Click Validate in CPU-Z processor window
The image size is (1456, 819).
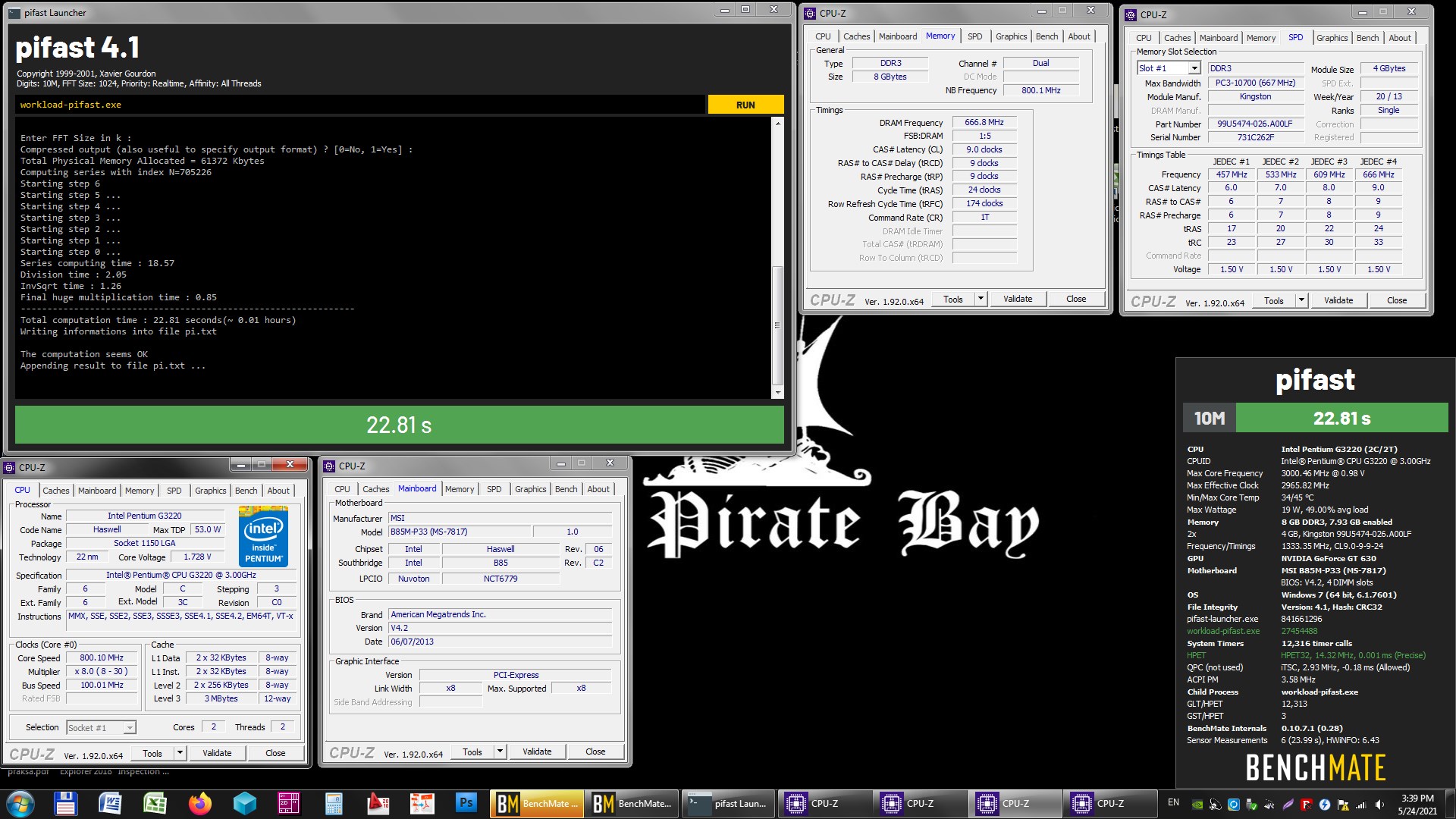(217, 753)
